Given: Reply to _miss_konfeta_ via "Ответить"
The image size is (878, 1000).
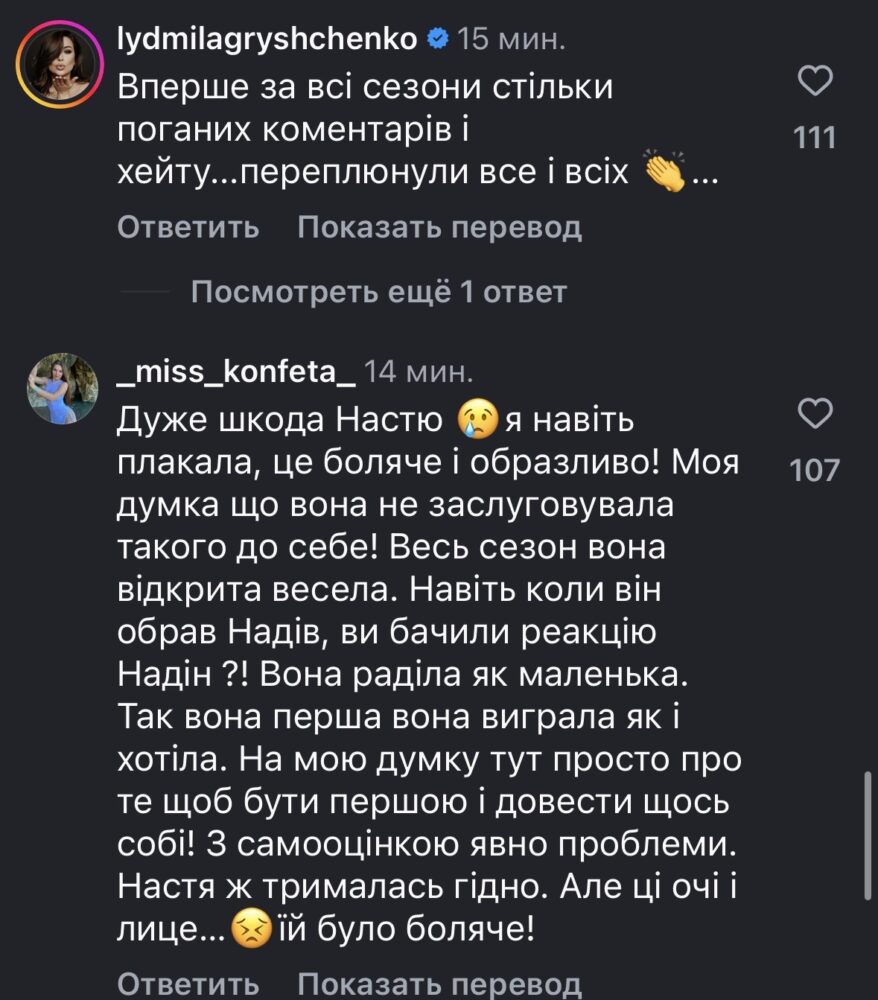Looking at the screenshot, I should click(x=188, y=982).
